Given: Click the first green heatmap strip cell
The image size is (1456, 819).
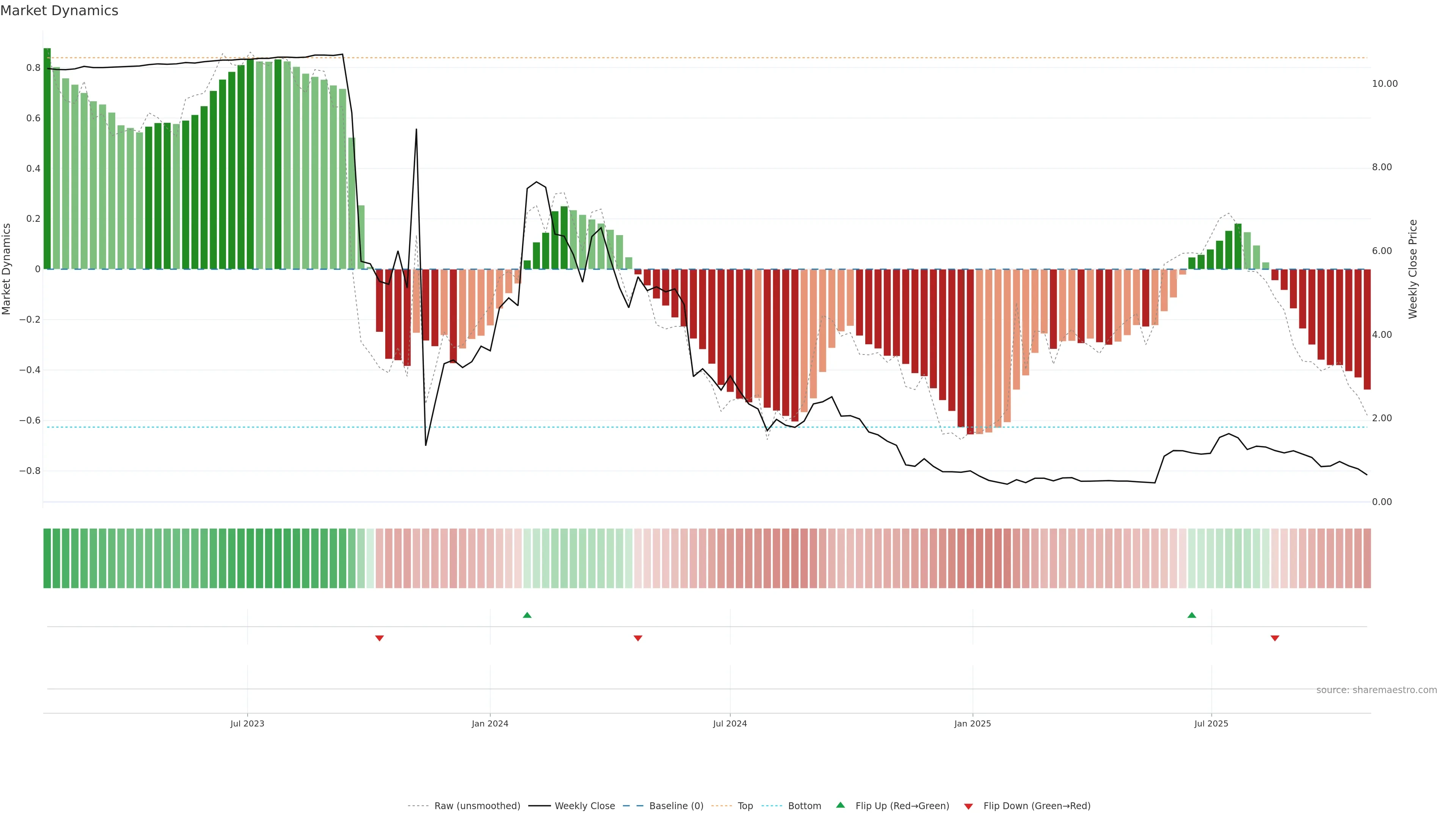Looking at the screenshot, I should (x=47, y=558).
